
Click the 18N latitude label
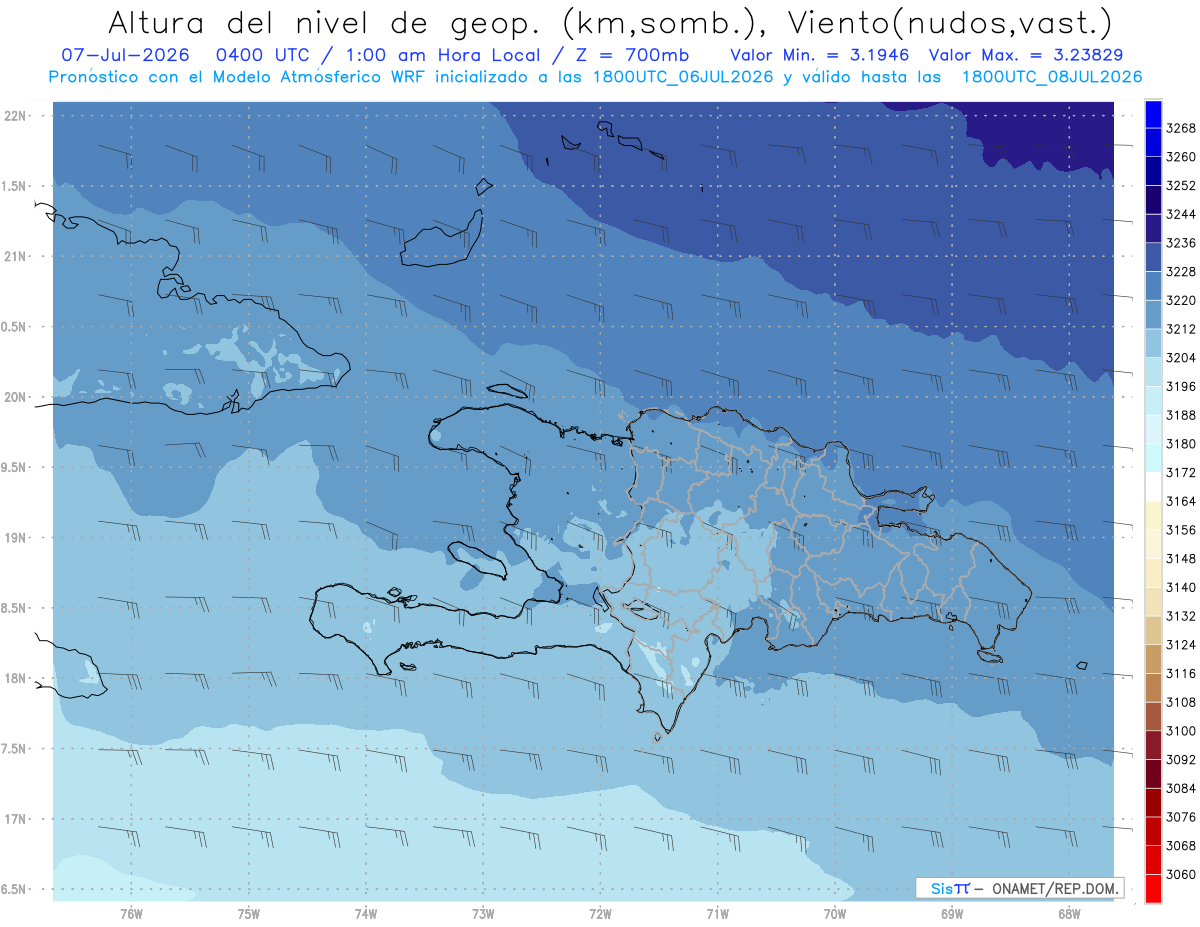(x=16, y=679)
